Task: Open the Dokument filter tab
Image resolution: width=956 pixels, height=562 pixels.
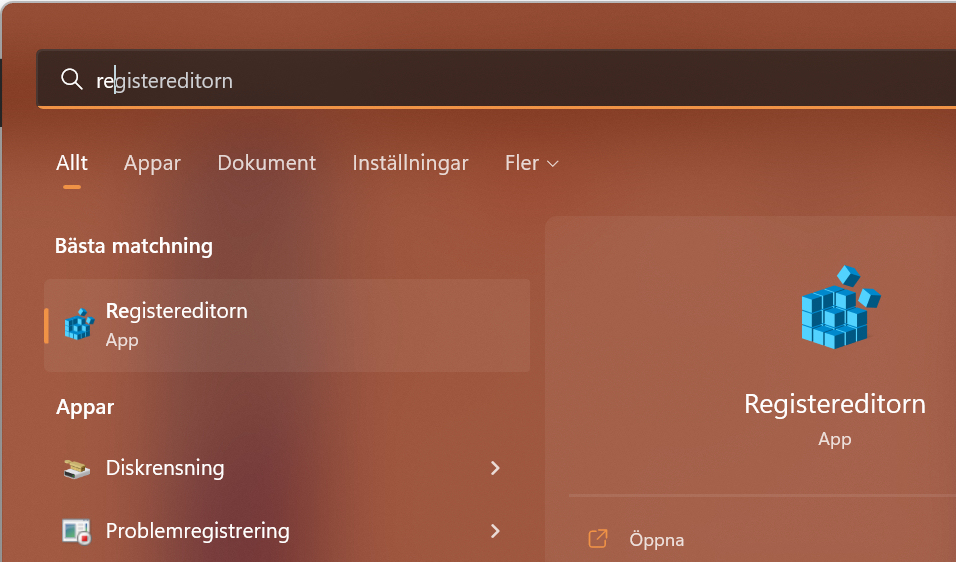Action: 266,163
